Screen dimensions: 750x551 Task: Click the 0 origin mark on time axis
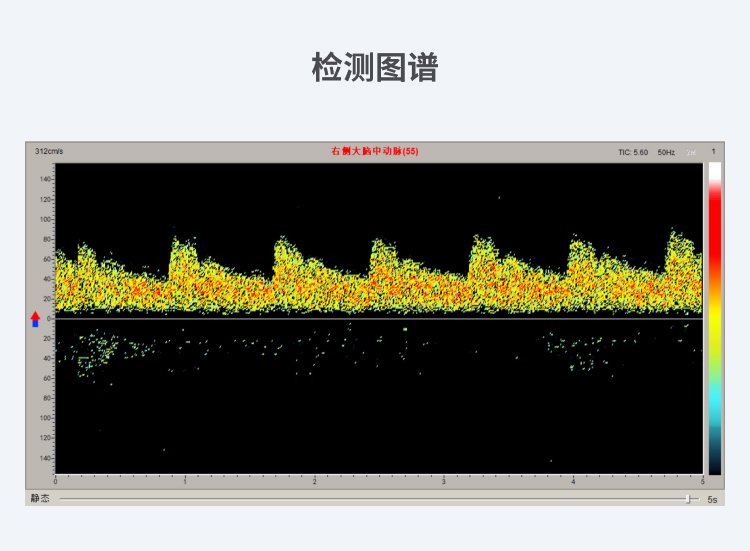(56, 481)
